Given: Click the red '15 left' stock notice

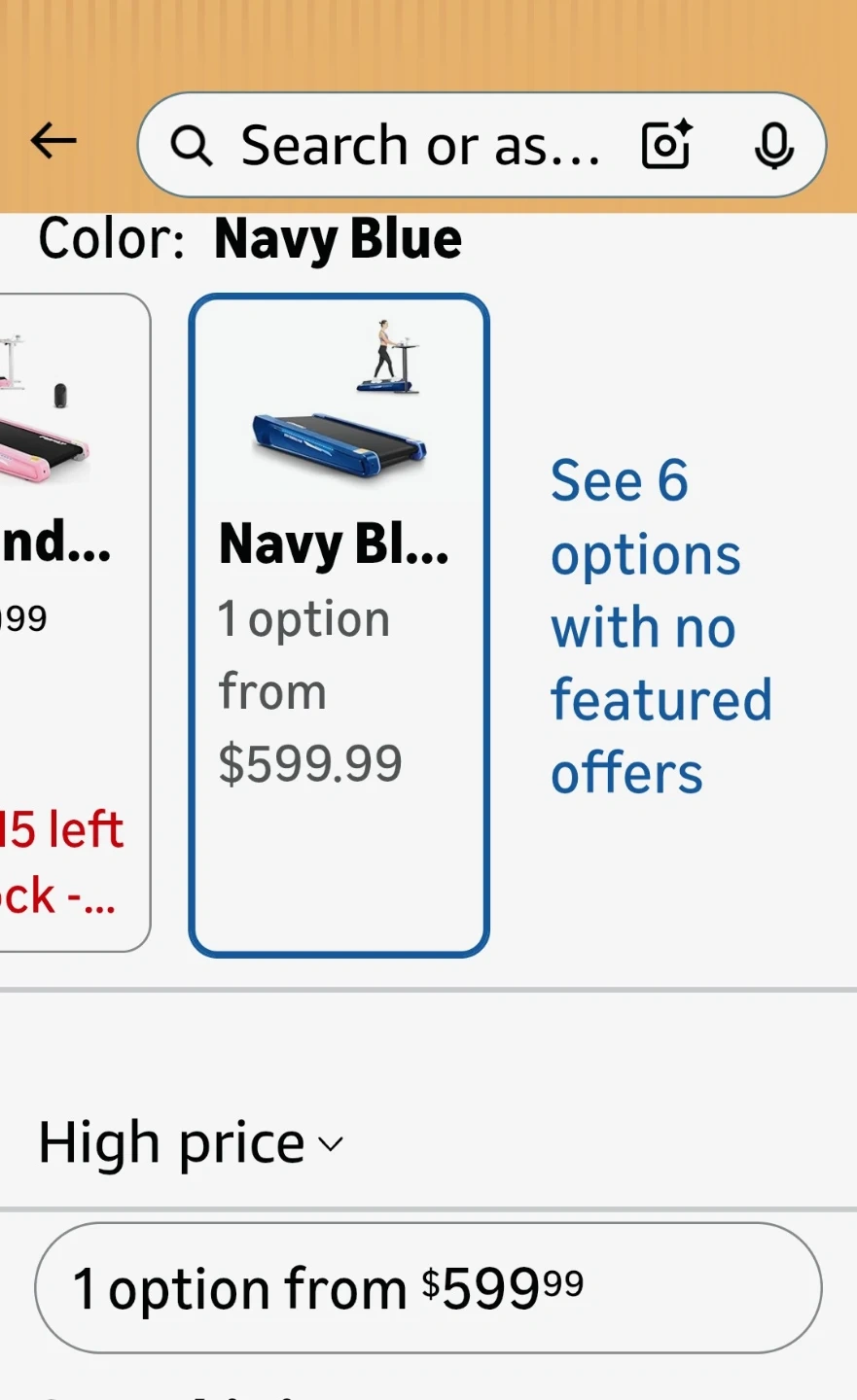Looking at the screenshot, I should pos(60,830).
